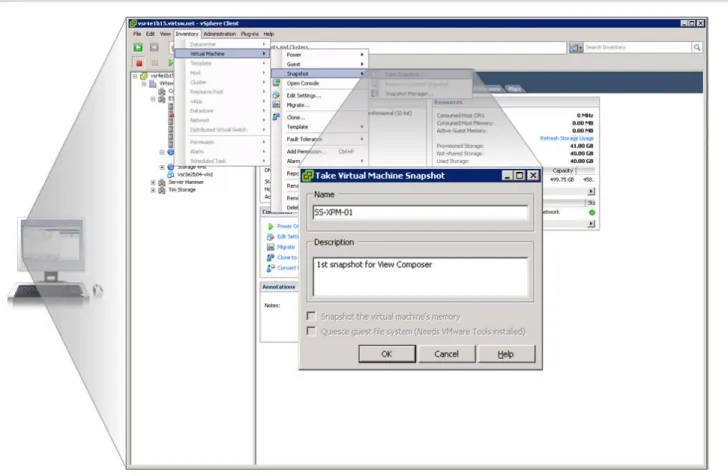Image resolution: width=728 pixels, height=476 pixels.
Task: Expand the Server Hammer tree node
Action: coord(153,183)
